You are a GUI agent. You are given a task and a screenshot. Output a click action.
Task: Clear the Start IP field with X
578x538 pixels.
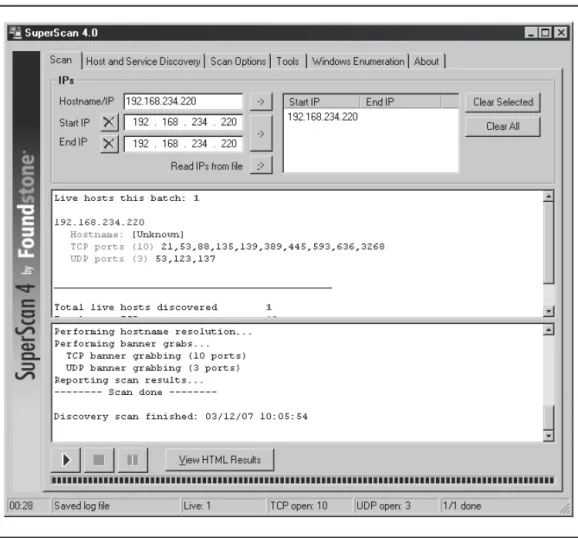pyautogui.click(x=109, y=122)
